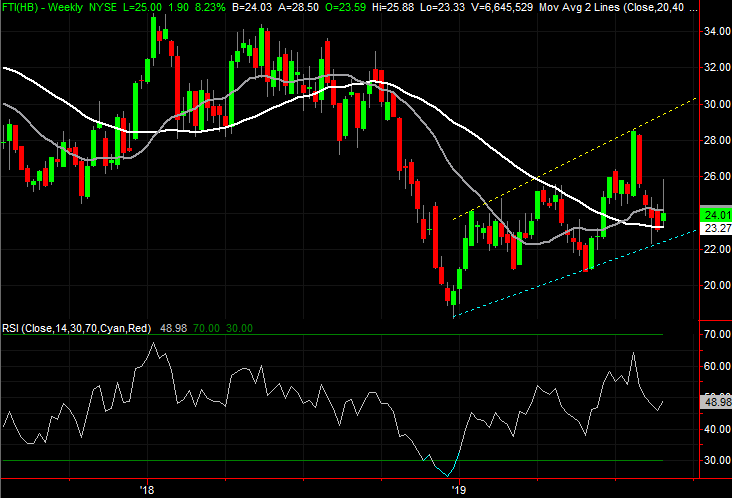Click the 32.00 price axis label
Viewport: 732px width, 498px height.
717,67
